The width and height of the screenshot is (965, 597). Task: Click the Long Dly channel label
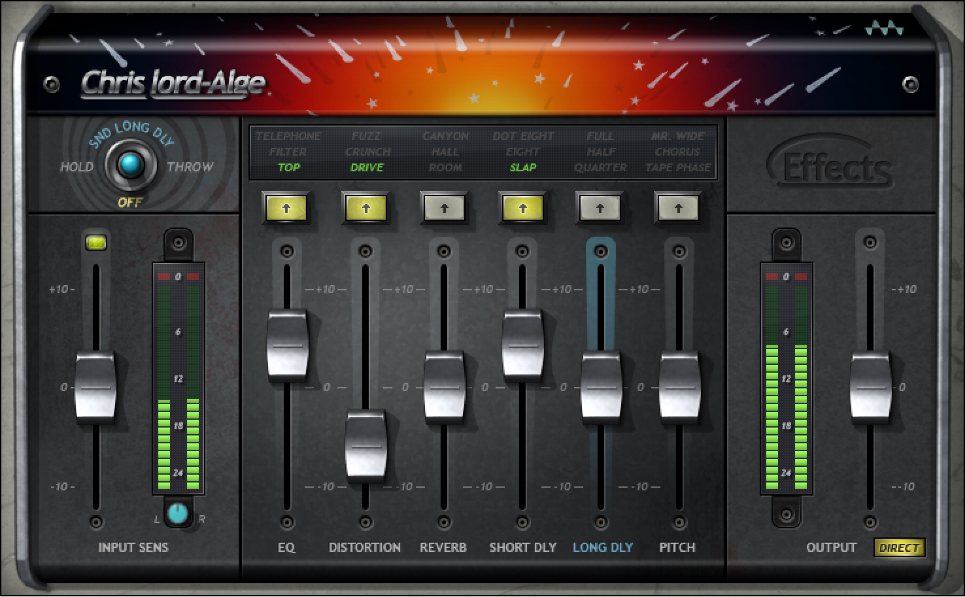(602, 547)
